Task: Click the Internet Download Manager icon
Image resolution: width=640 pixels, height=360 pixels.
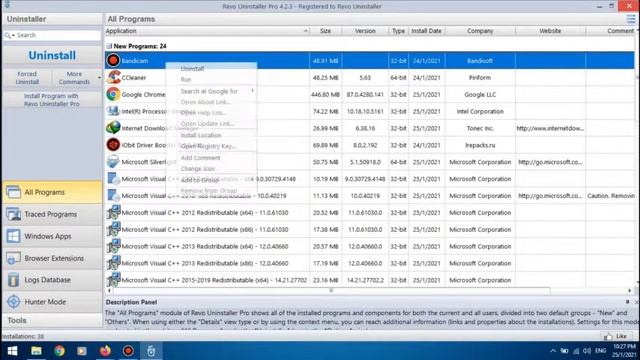Action: tap(113, 128)
